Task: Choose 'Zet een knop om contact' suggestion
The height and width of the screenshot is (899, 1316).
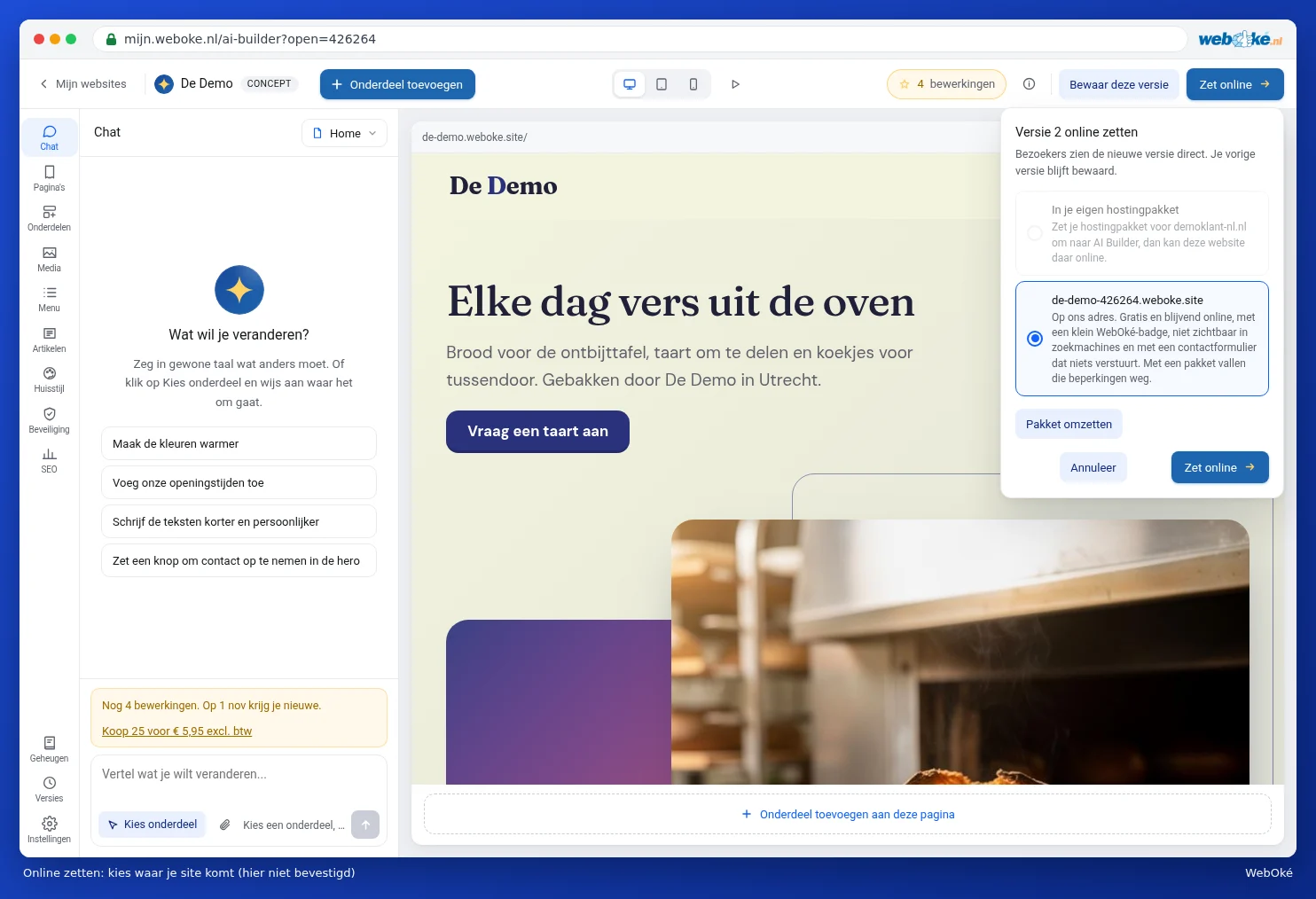Action: pos(239,560)
